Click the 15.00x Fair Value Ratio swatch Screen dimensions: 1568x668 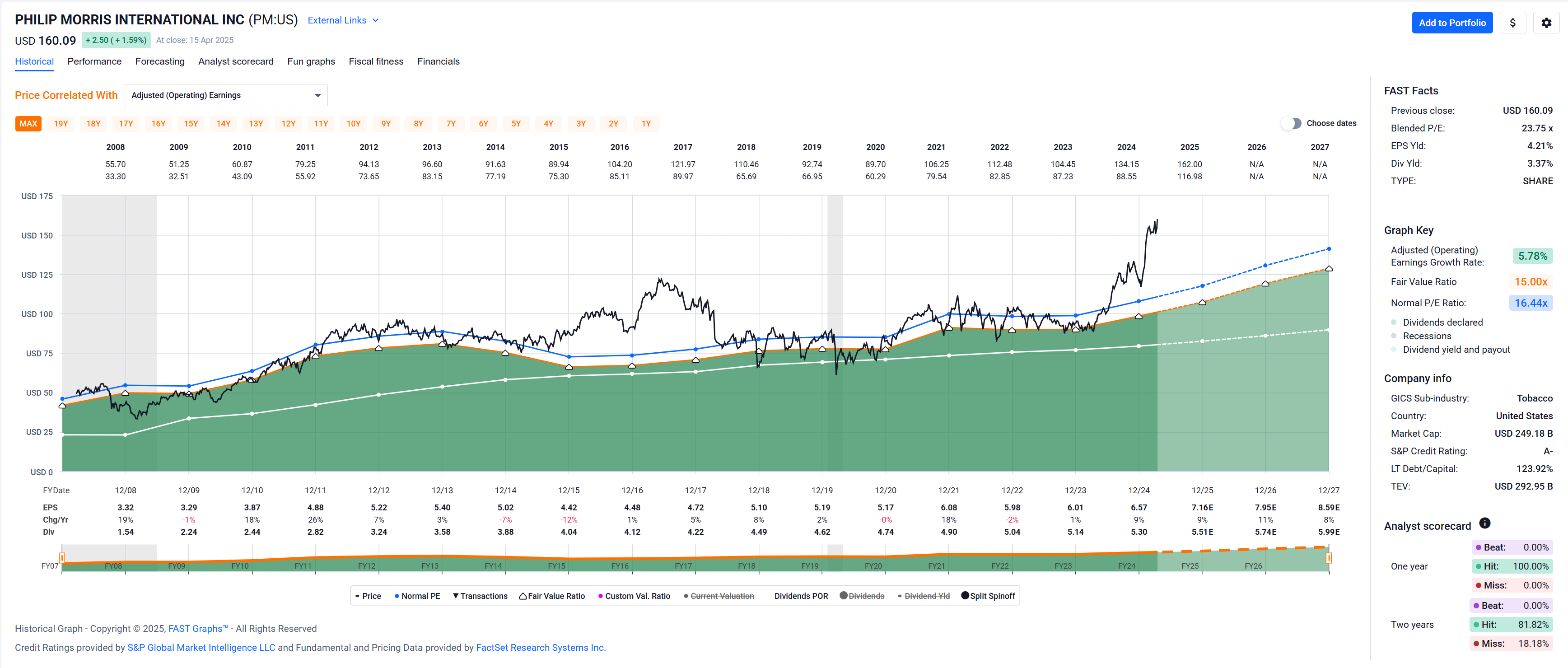[x=1531, y=282]
